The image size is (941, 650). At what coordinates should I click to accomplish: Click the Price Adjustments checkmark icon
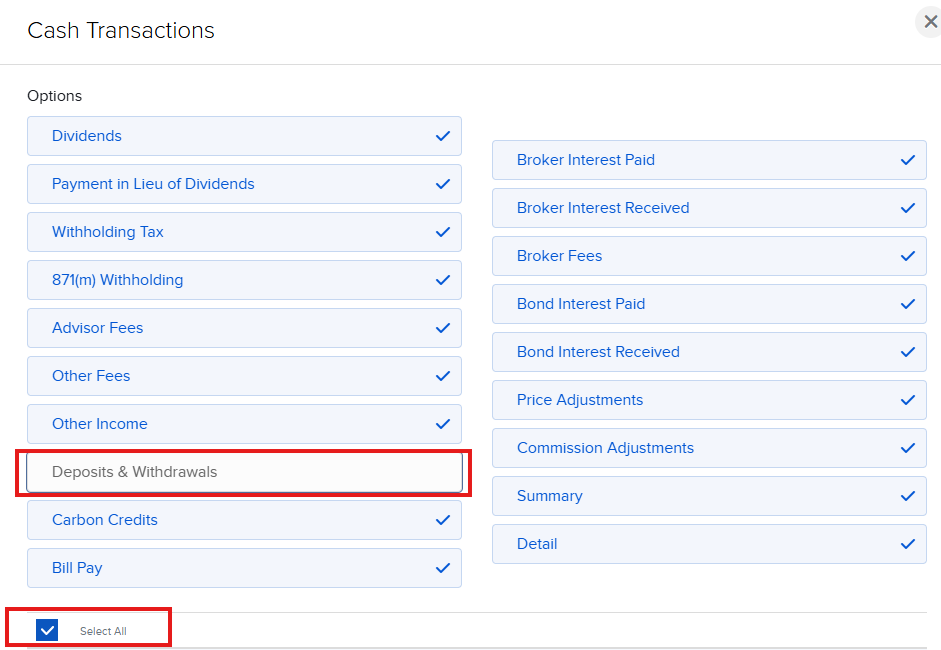(907, 400)
